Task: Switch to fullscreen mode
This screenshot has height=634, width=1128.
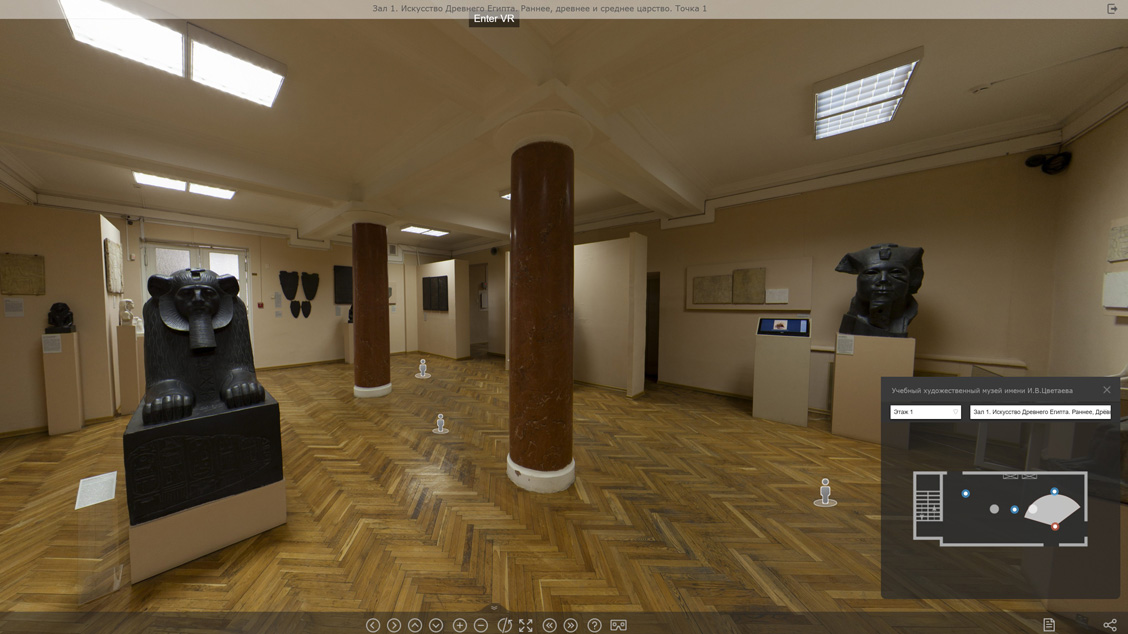Action: pyautogui.click(x=526, y=625)
